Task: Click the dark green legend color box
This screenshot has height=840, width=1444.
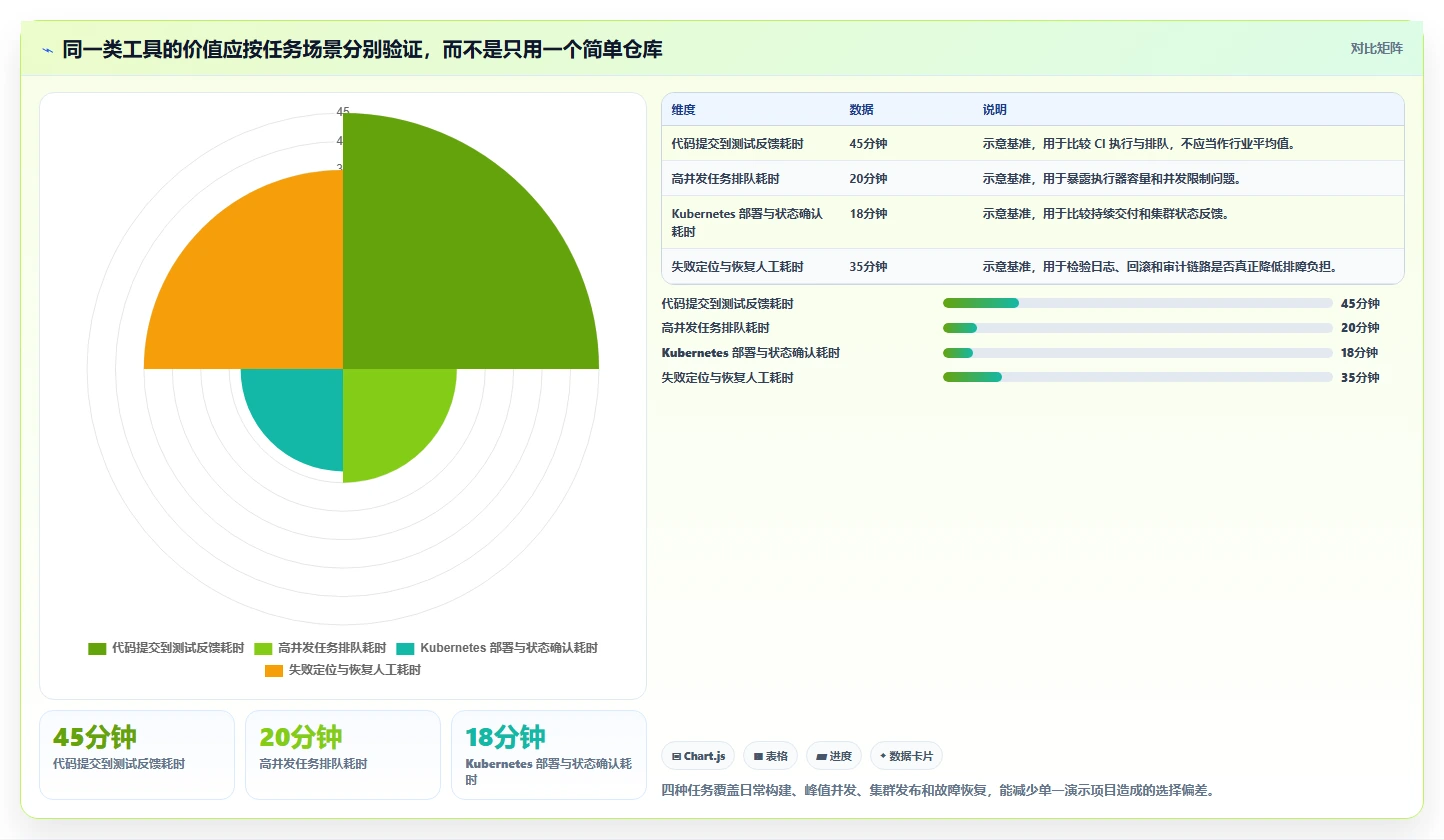Action: tap(97, 649)
